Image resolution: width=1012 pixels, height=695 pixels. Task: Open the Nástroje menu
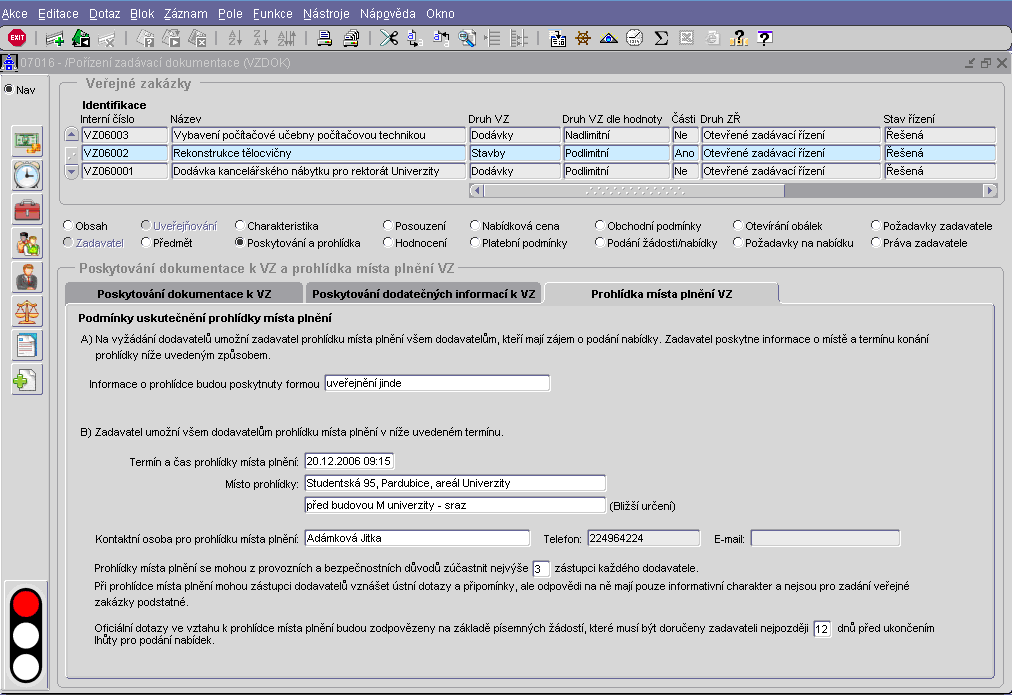pos(326,14)
